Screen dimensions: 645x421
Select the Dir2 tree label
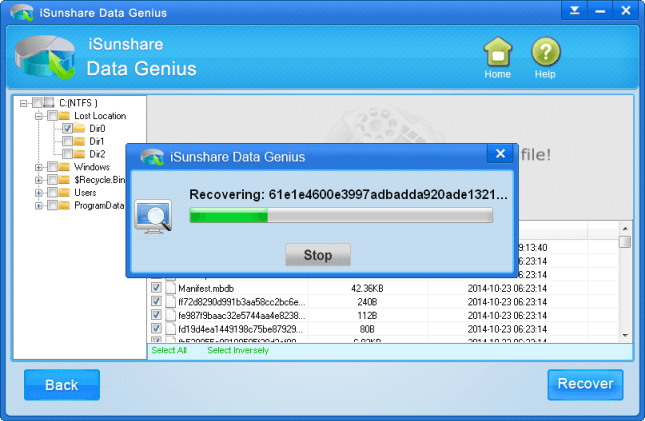tap(97, 154)
